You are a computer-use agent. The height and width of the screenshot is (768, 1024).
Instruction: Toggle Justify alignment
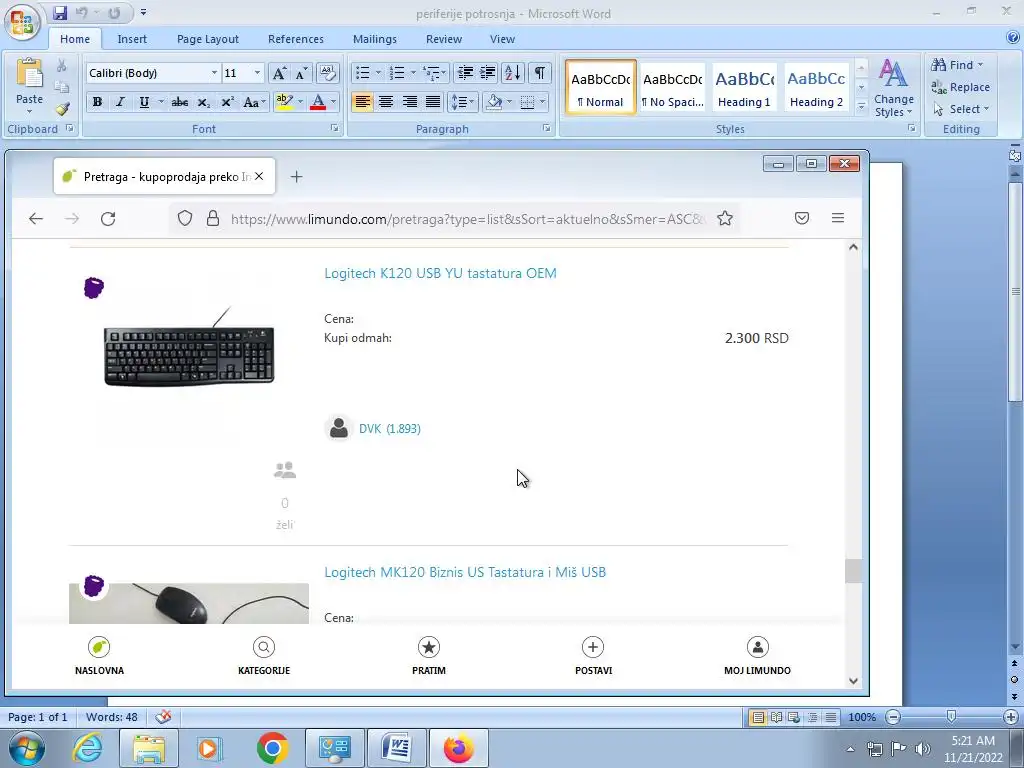(433, 102)
